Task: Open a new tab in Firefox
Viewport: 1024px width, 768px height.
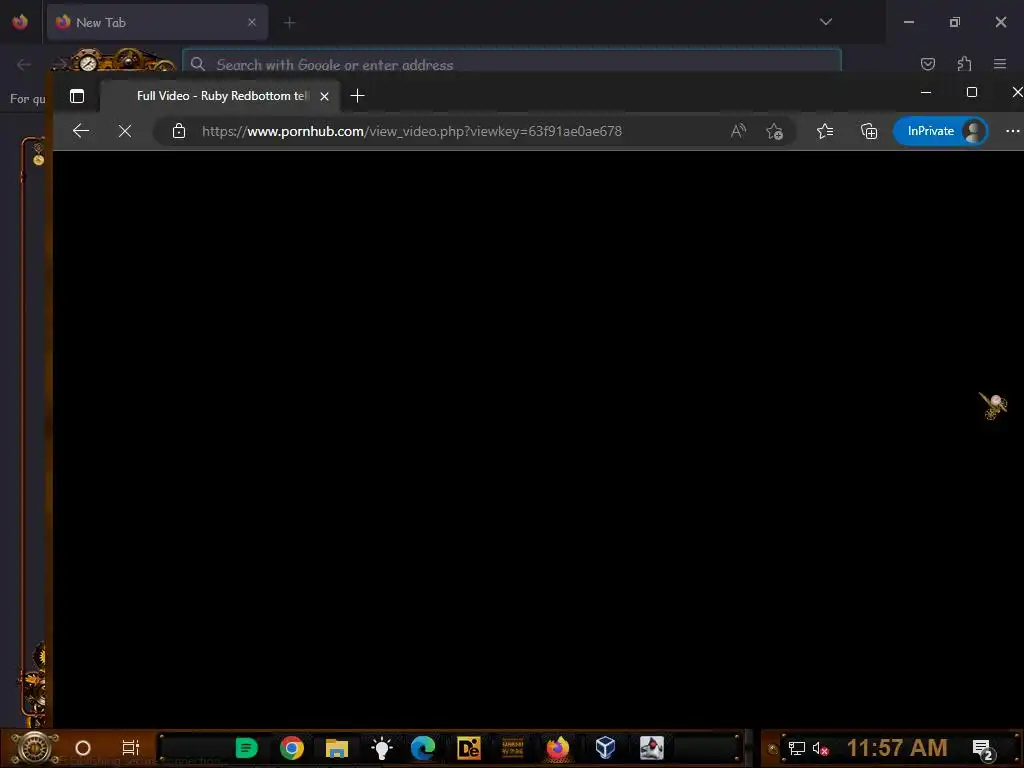Action: [x=289, y=23]
